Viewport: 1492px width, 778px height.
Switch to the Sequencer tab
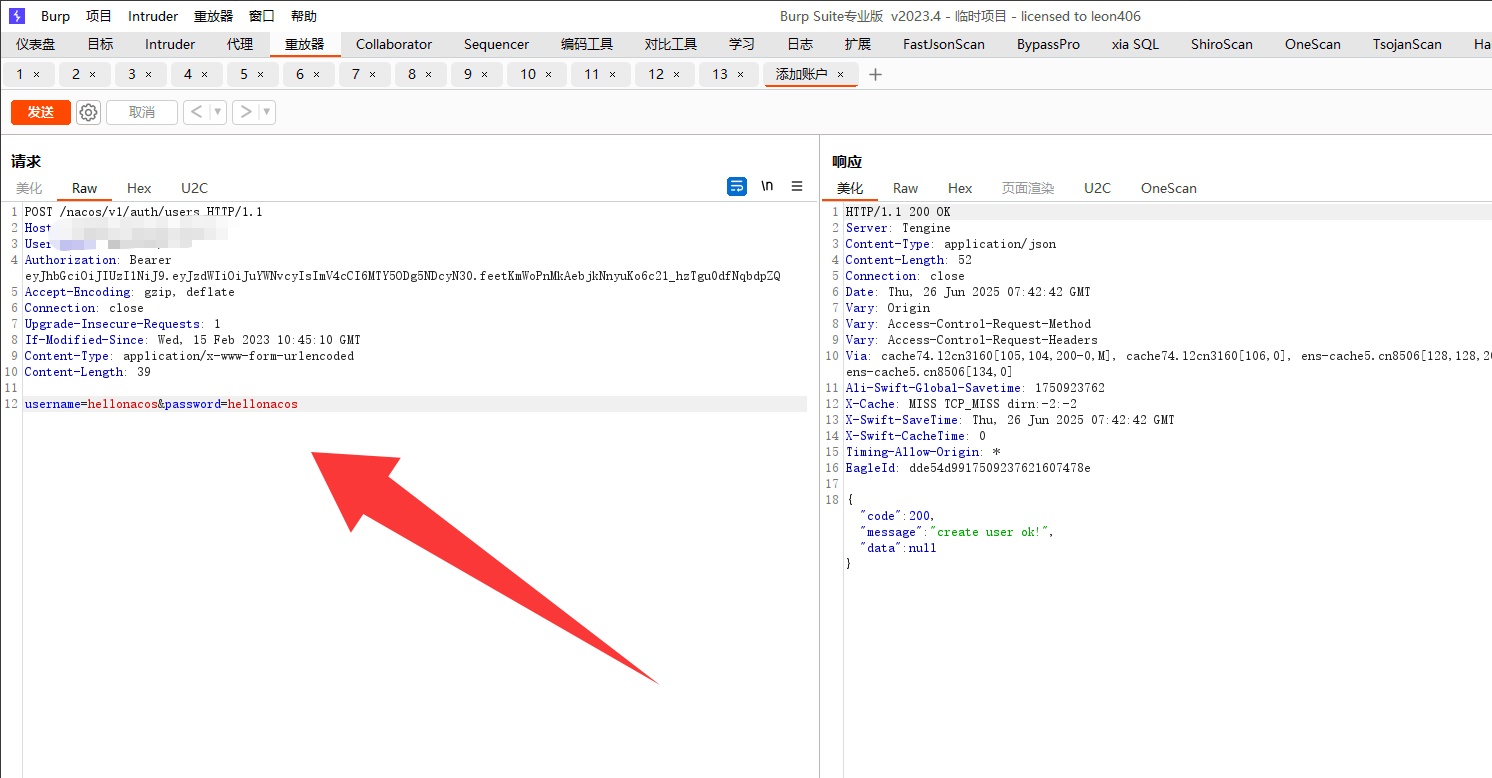point(497,44)
